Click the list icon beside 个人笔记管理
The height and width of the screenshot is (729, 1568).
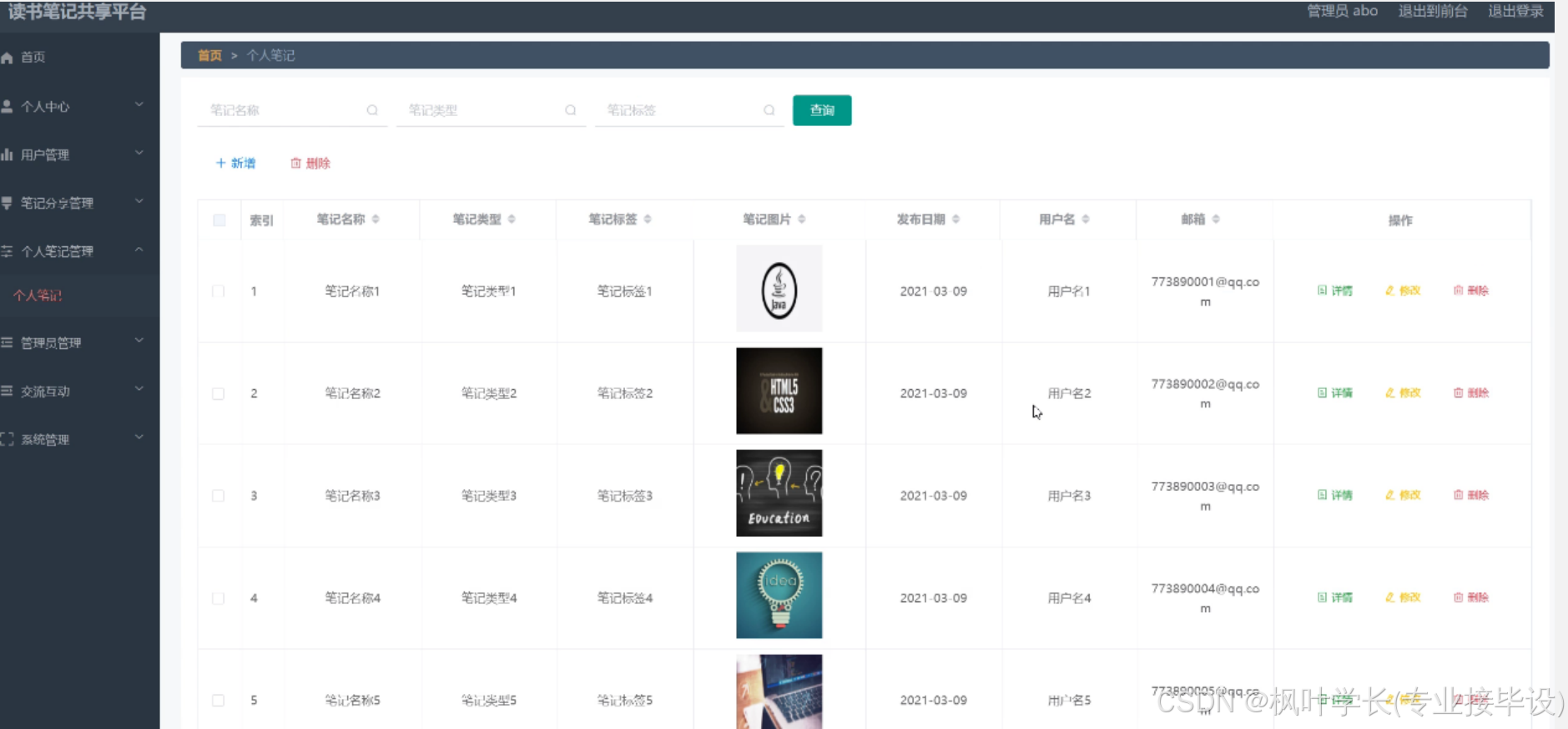click(8, 251)
